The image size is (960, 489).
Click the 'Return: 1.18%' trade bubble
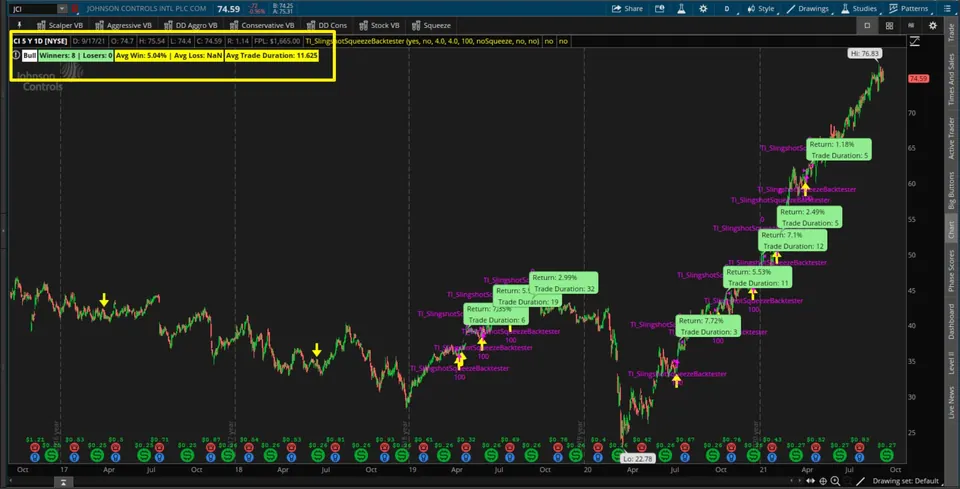coord(839,150)
